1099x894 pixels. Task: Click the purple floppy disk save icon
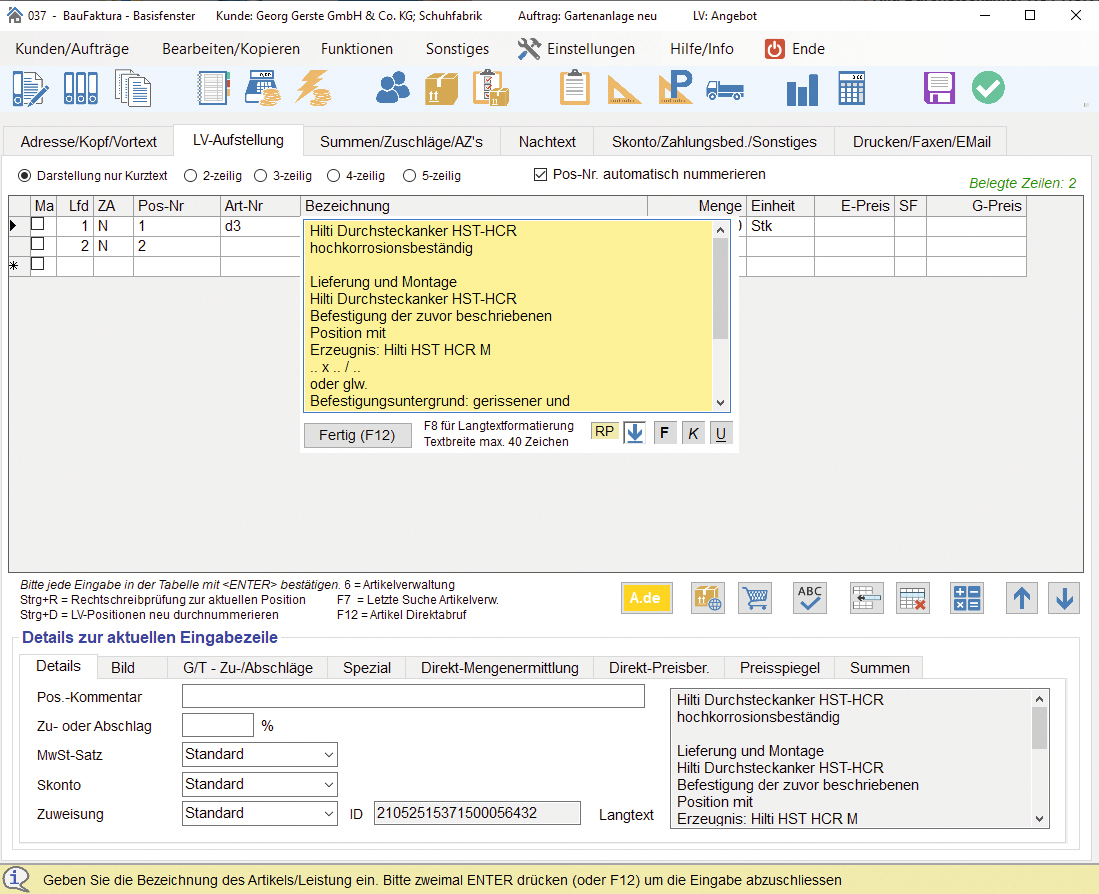click(x=939, y=88)
